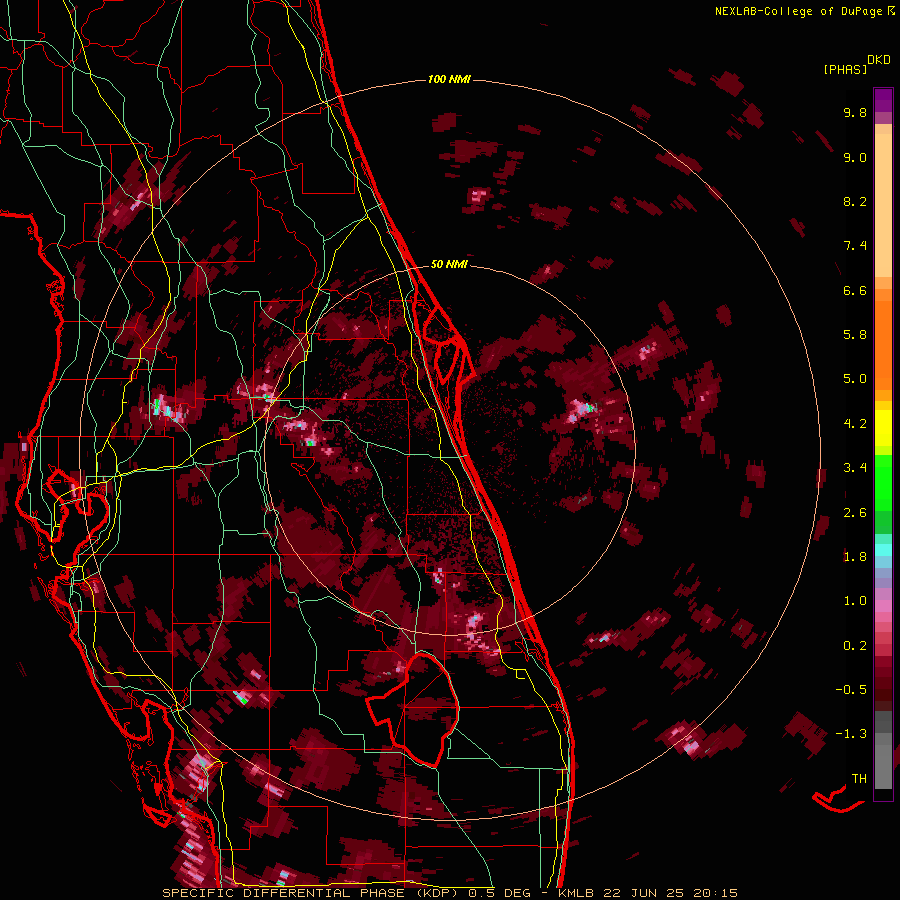The height and width of the screenshot is (900, 900).
Task: Click the 2.6 scale value
Action: tap(855, 513)
